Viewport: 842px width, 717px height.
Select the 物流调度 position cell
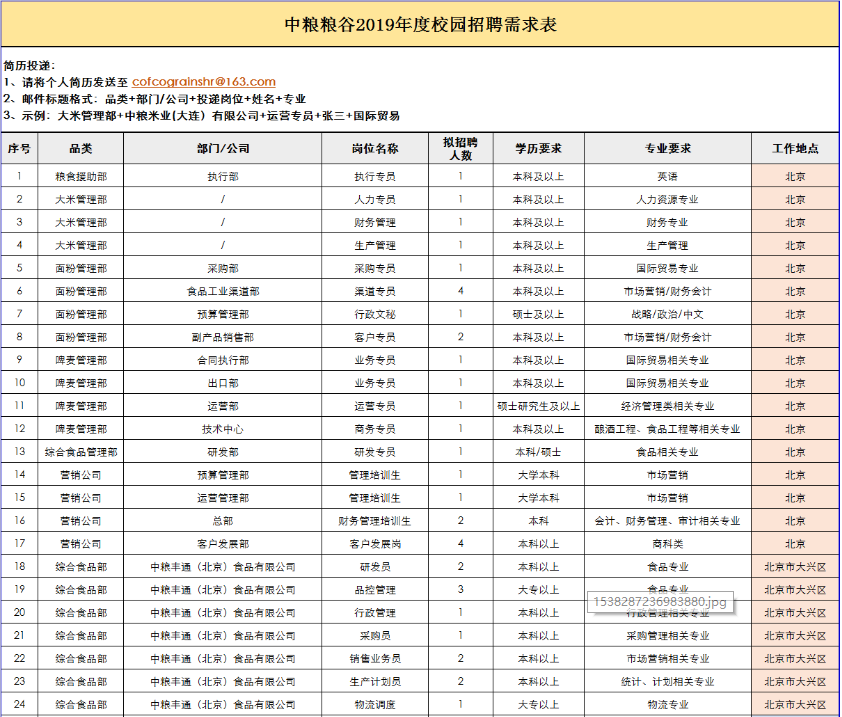[375, 705]
